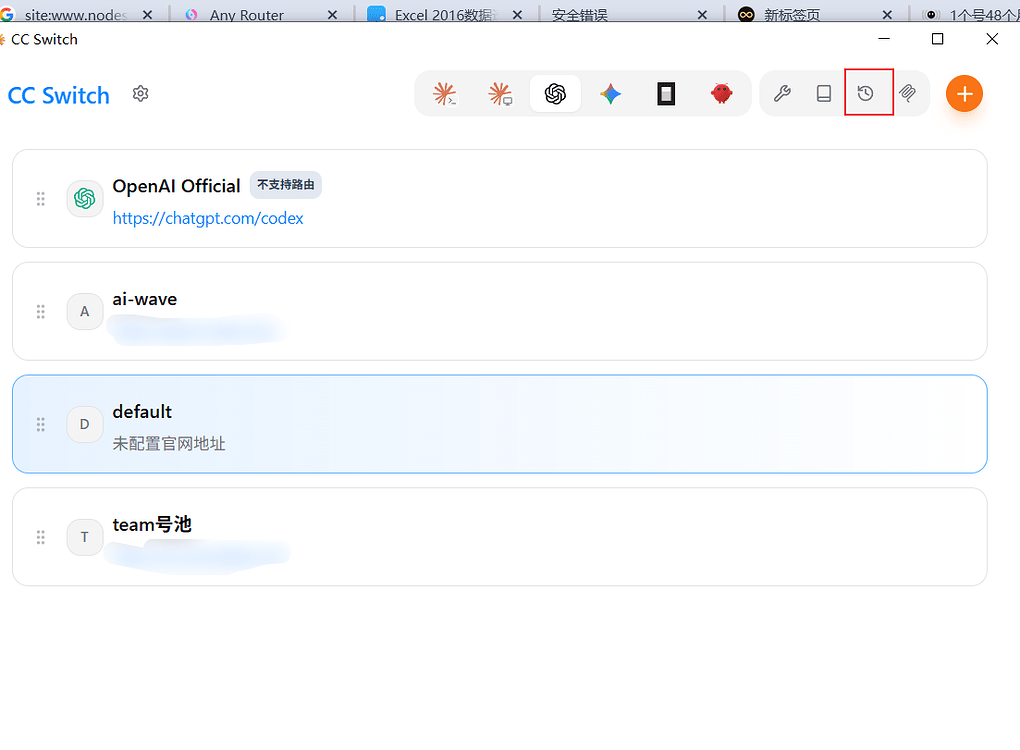This screenshot has height=750, width=1020.
Task: Select the team号池 provider card
Action: click(x=500, y=537)
